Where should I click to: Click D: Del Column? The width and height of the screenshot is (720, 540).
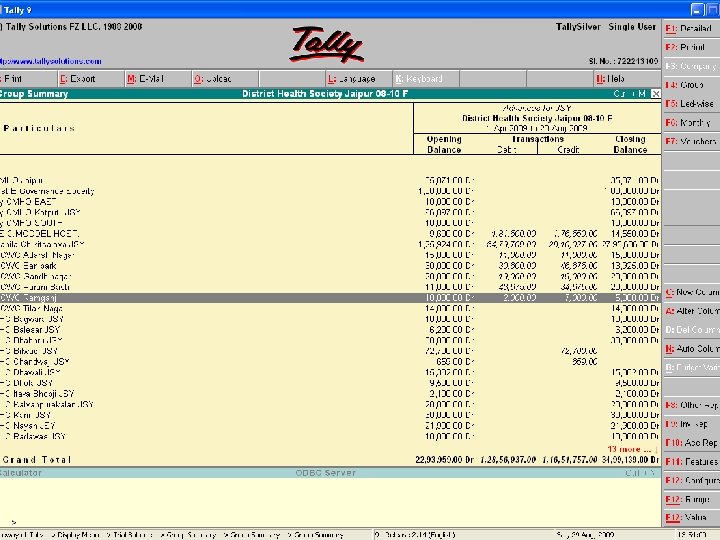(691, 330)
